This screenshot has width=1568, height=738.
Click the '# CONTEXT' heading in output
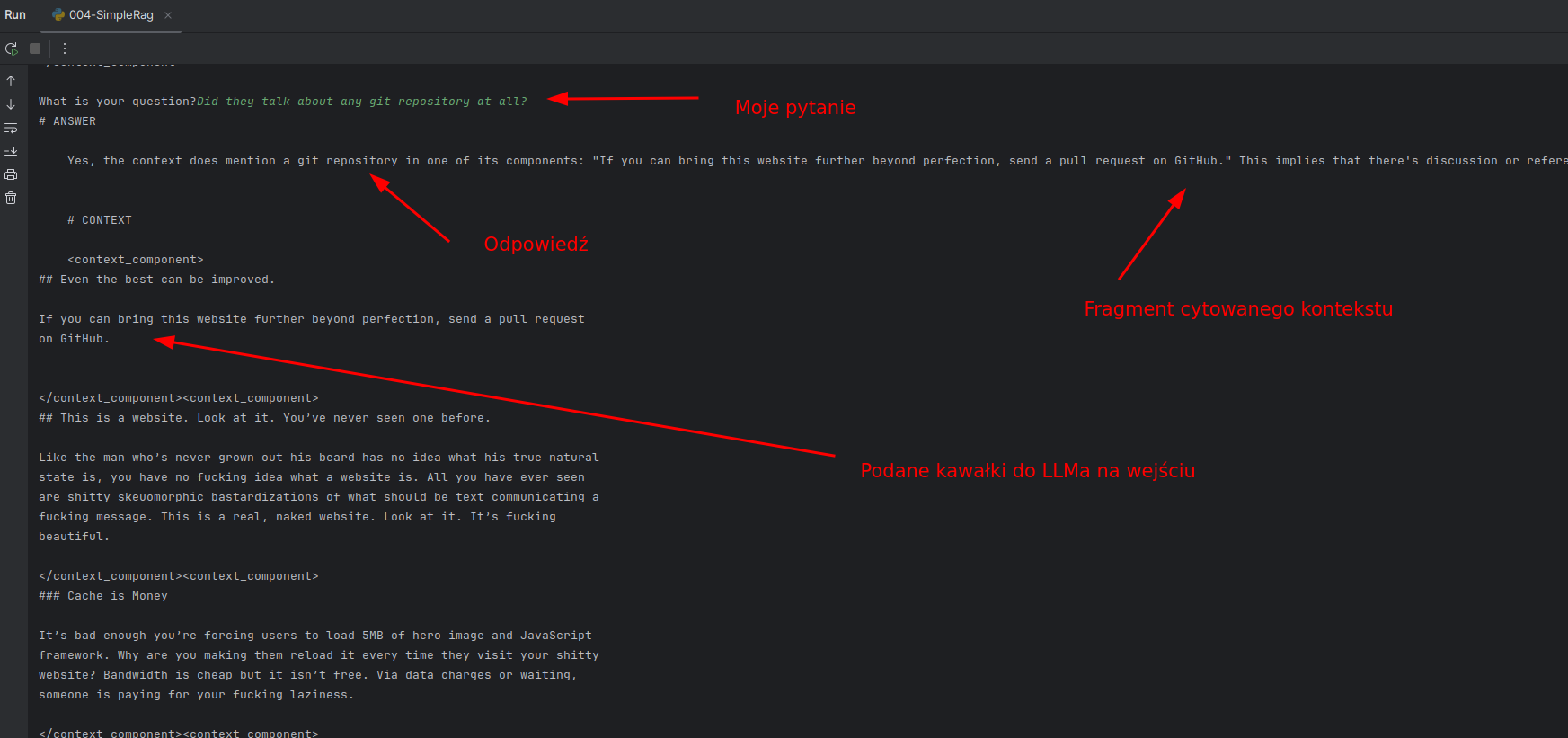coord(100,220)
